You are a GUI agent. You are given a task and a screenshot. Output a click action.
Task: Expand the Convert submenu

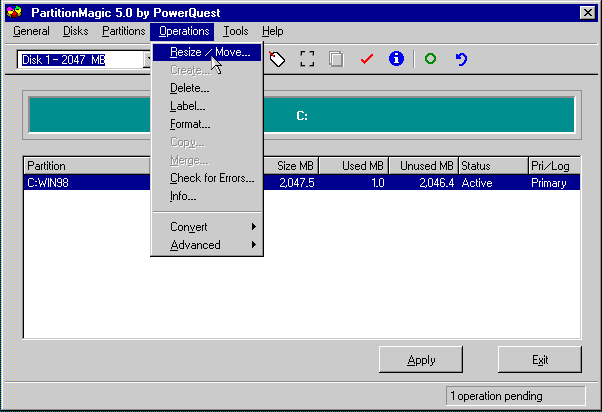pyautogui.click(x=207, y=227)
